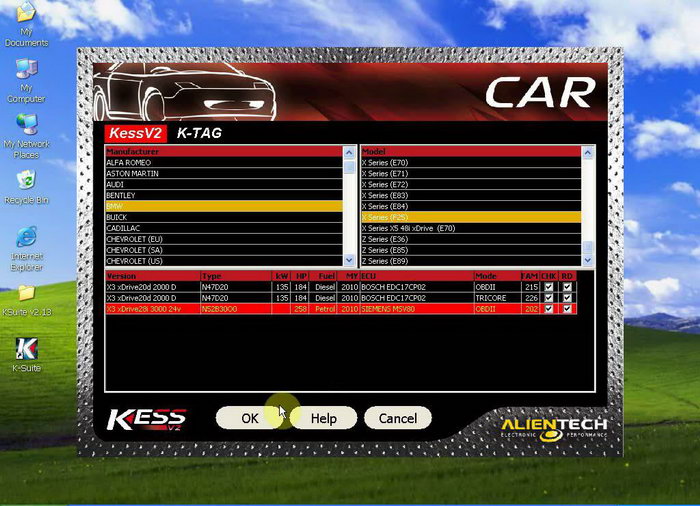700x506 pixels.
Task: Switch to the K-TAG tab
Action: click(x=199, y=133)
